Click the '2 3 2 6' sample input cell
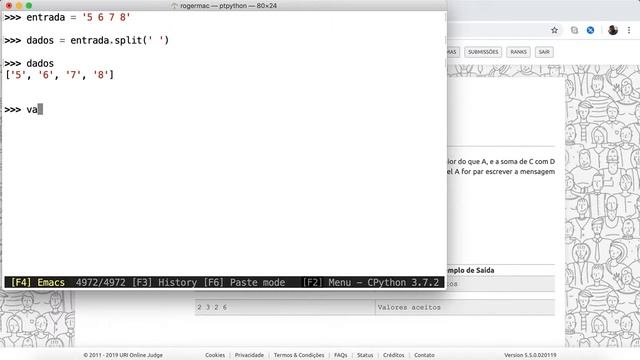640x360 pixels. point(285,307)
